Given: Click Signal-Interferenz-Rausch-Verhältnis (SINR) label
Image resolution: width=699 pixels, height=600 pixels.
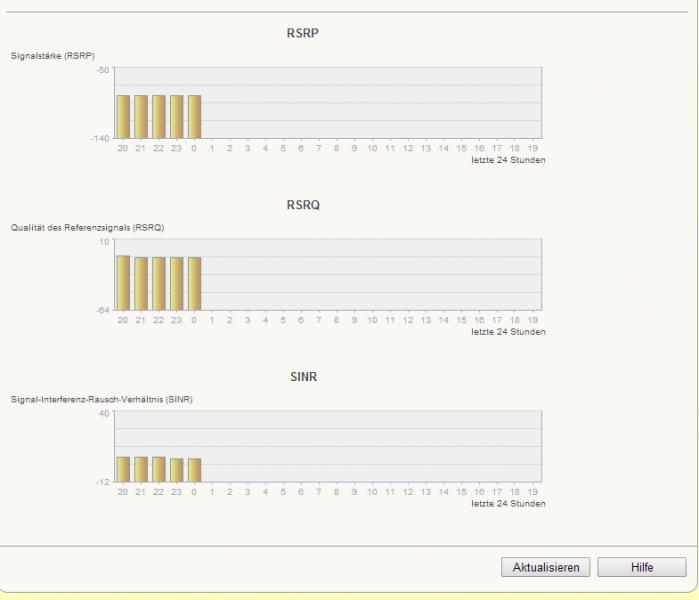Looking at the screenshot, I should coord(102,399).
